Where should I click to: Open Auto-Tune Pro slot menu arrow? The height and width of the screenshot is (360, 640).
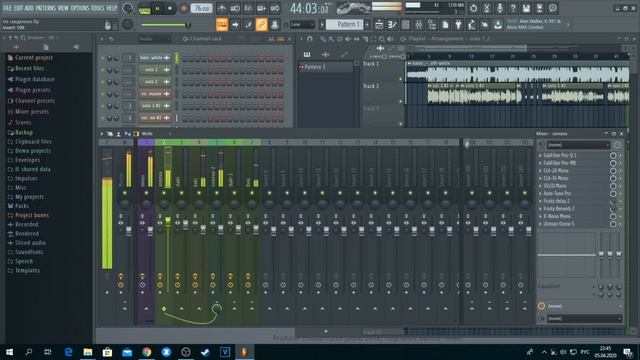[x=540, y=193]
